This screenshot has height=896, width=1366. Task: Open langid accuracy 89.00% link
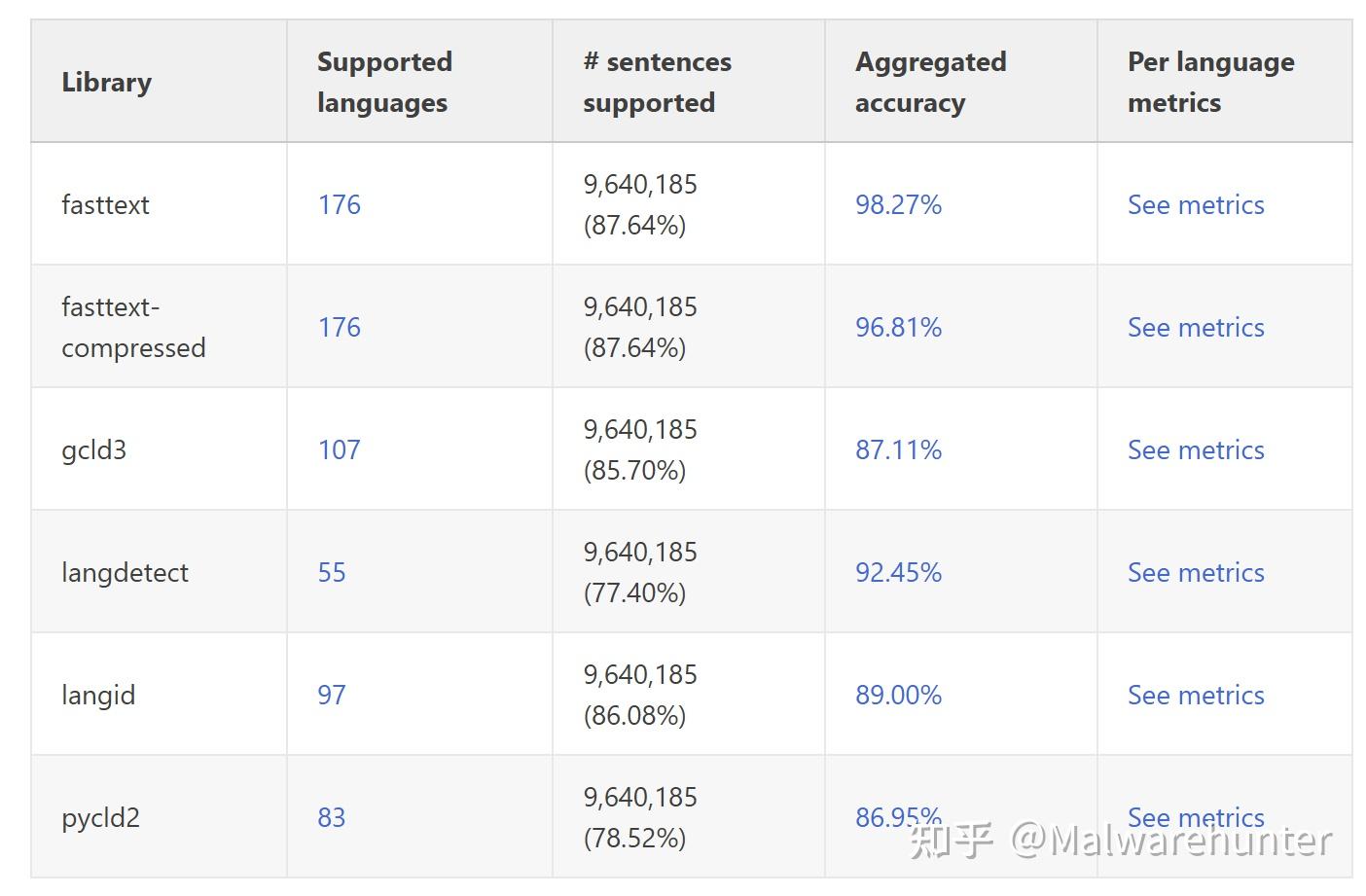(898, 695)
